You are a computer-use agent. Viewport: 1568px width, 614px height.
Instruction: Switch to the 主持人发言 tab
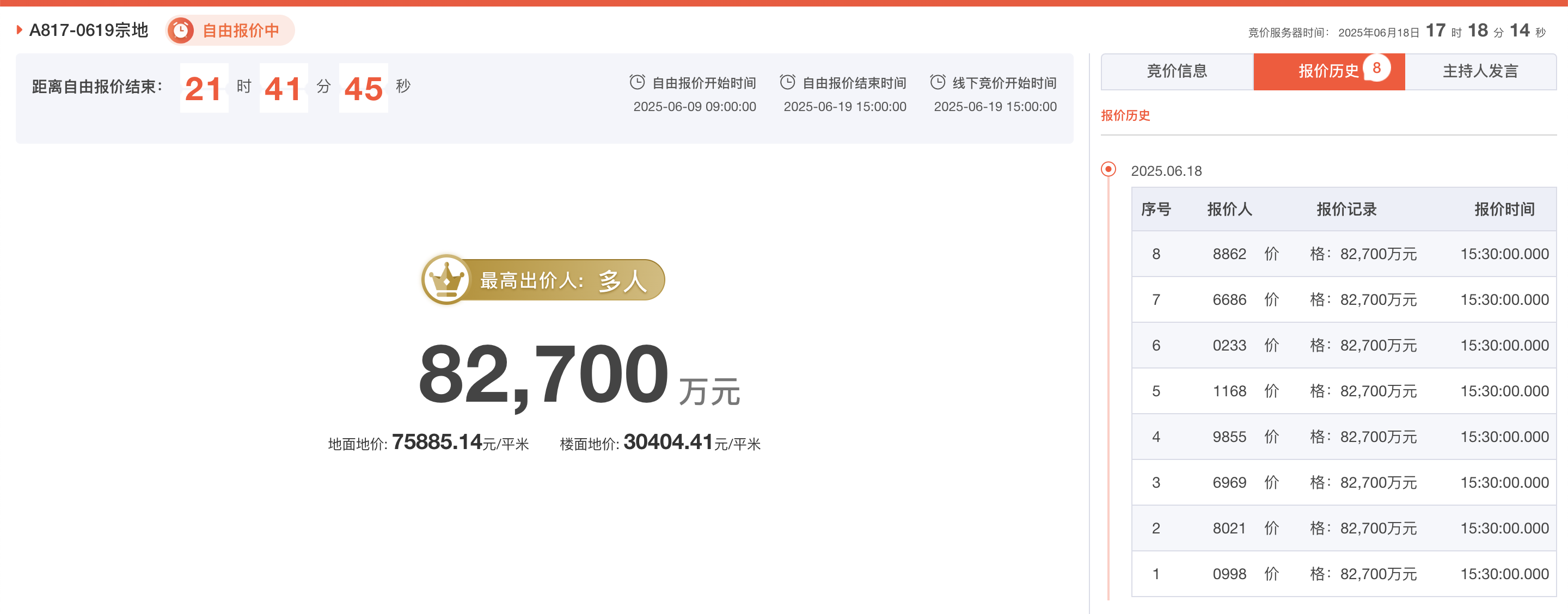1480,72
